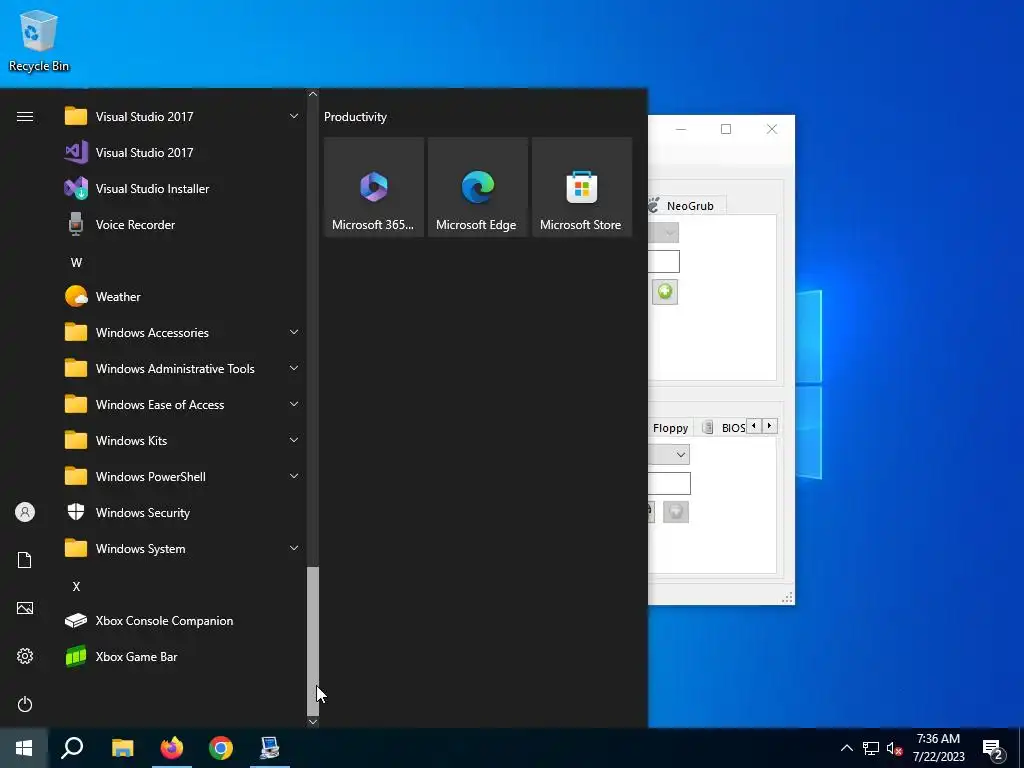The width and height of the screenshot is (1024, 768).
Task: Open Pictures from Start sidebar
Action: (25, 608)
